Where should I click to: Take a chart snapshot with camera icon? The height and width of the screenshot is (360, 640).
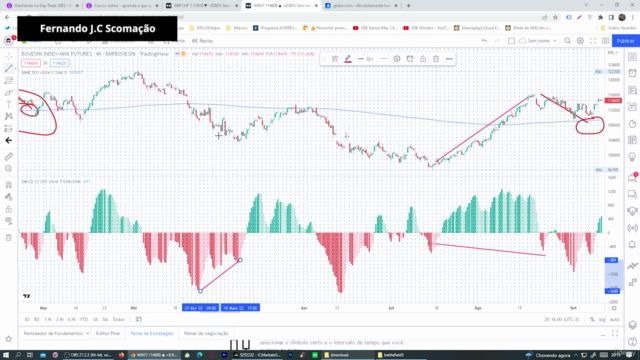[x=605, y=41]
